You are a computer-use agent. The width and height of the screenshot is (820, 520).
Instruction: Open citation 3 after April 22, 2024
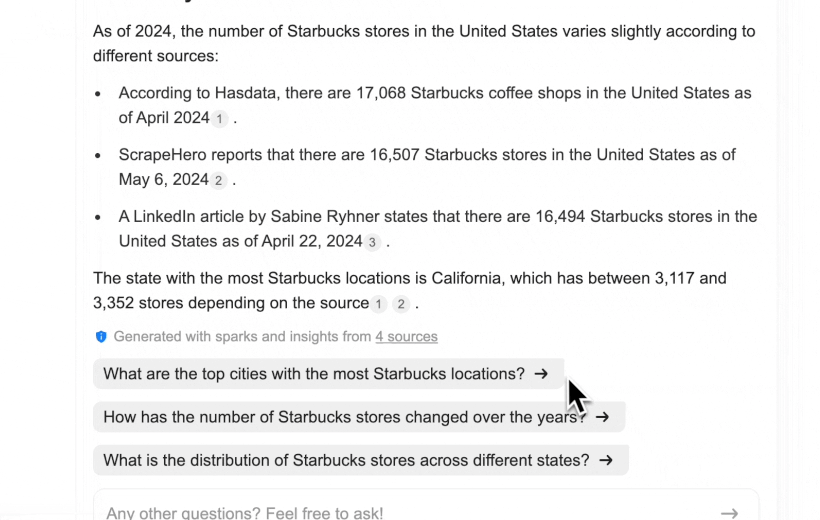(373, 243)
